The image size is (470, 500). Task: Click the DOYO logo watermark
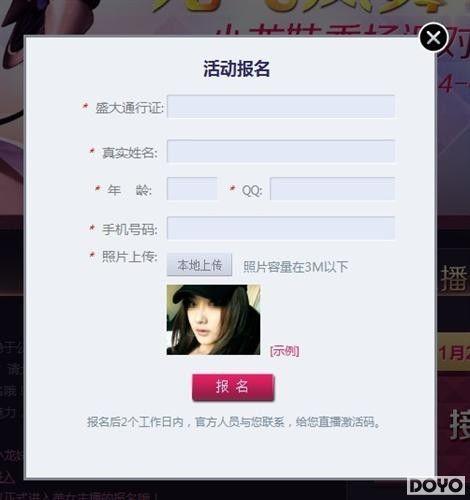pos(436,486)
